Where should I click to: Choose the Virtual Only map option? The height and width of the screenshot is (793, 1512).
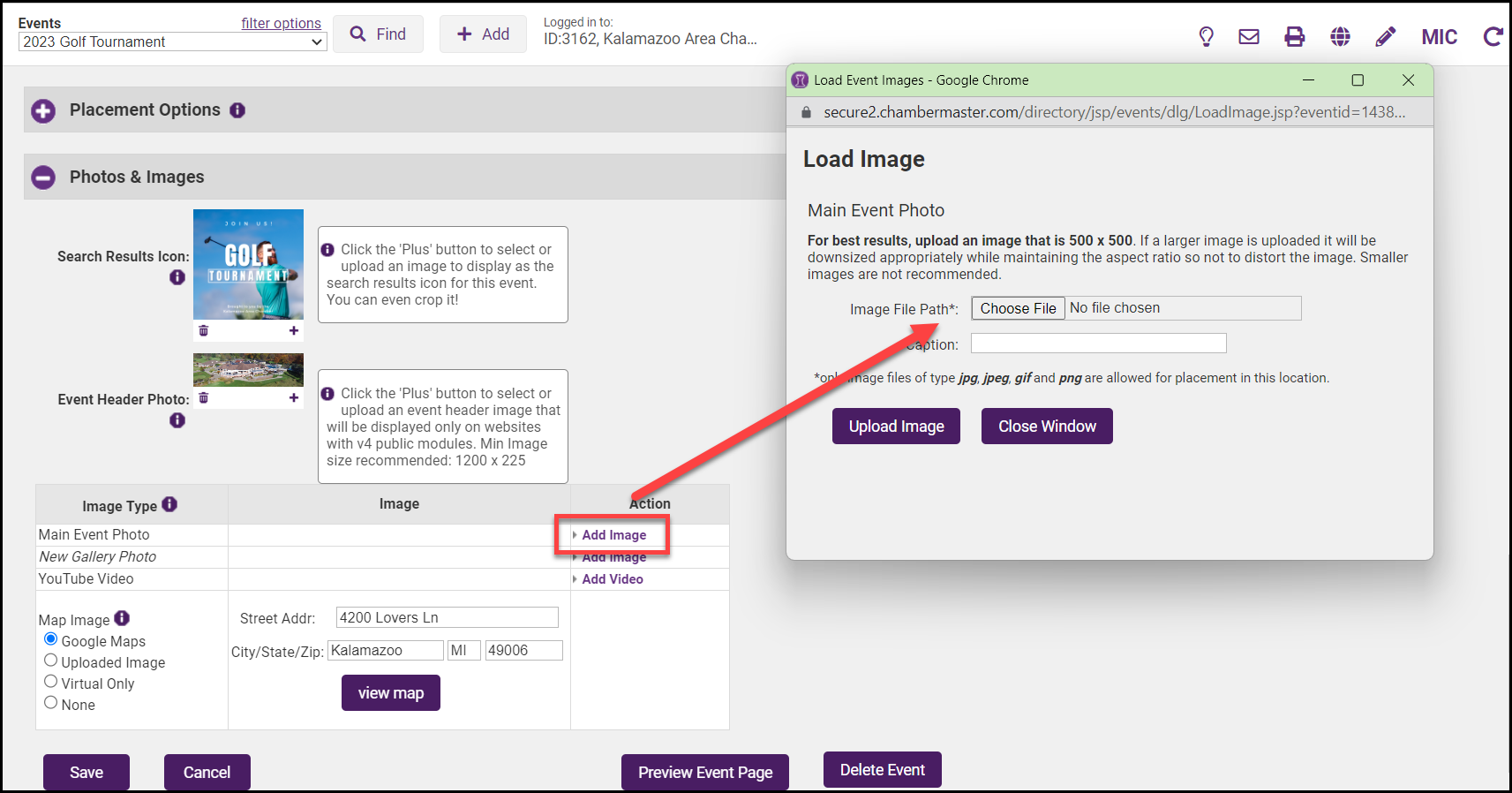(51, 682)
